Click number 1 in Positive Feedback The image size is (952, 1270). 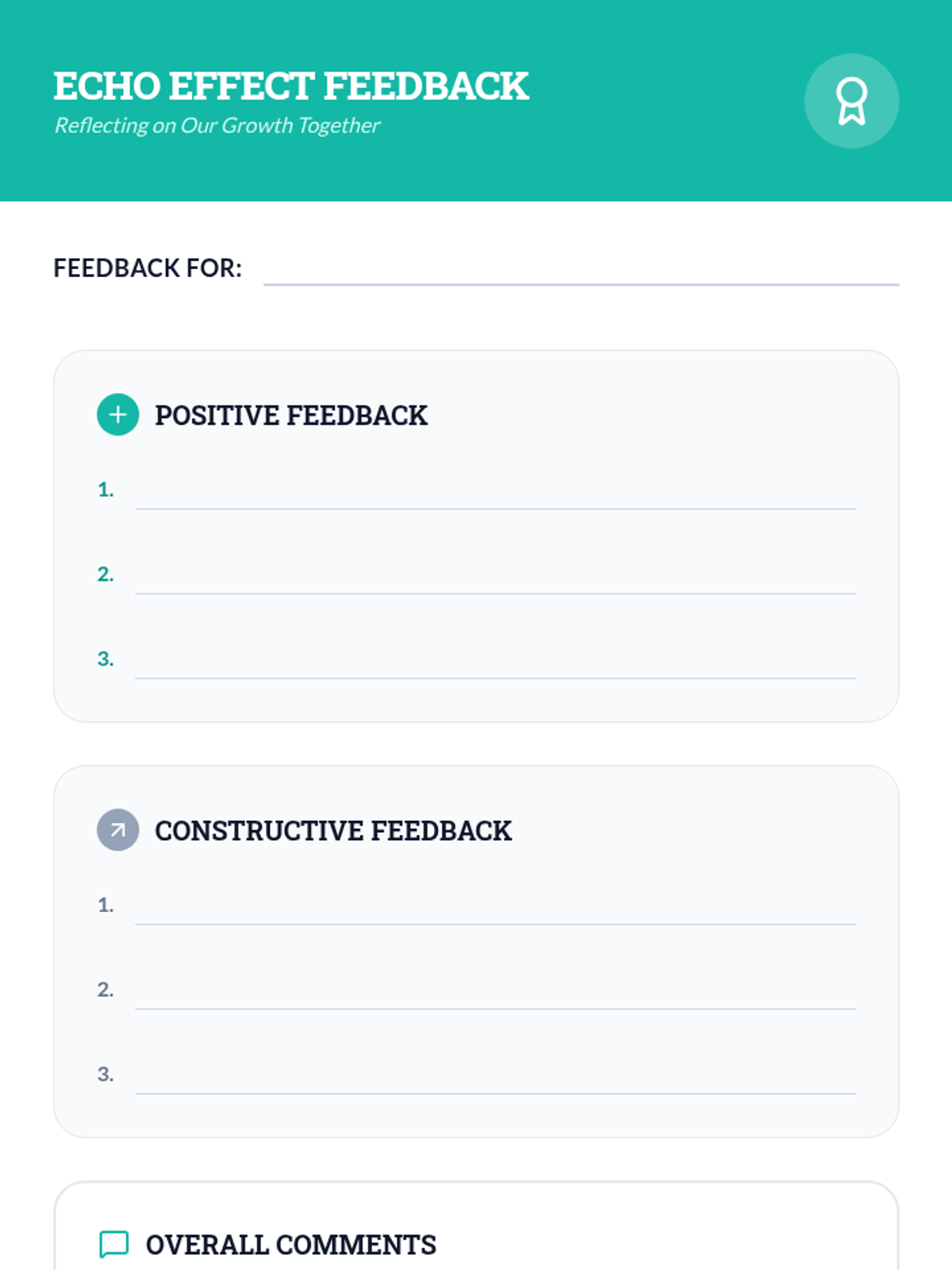106,490
